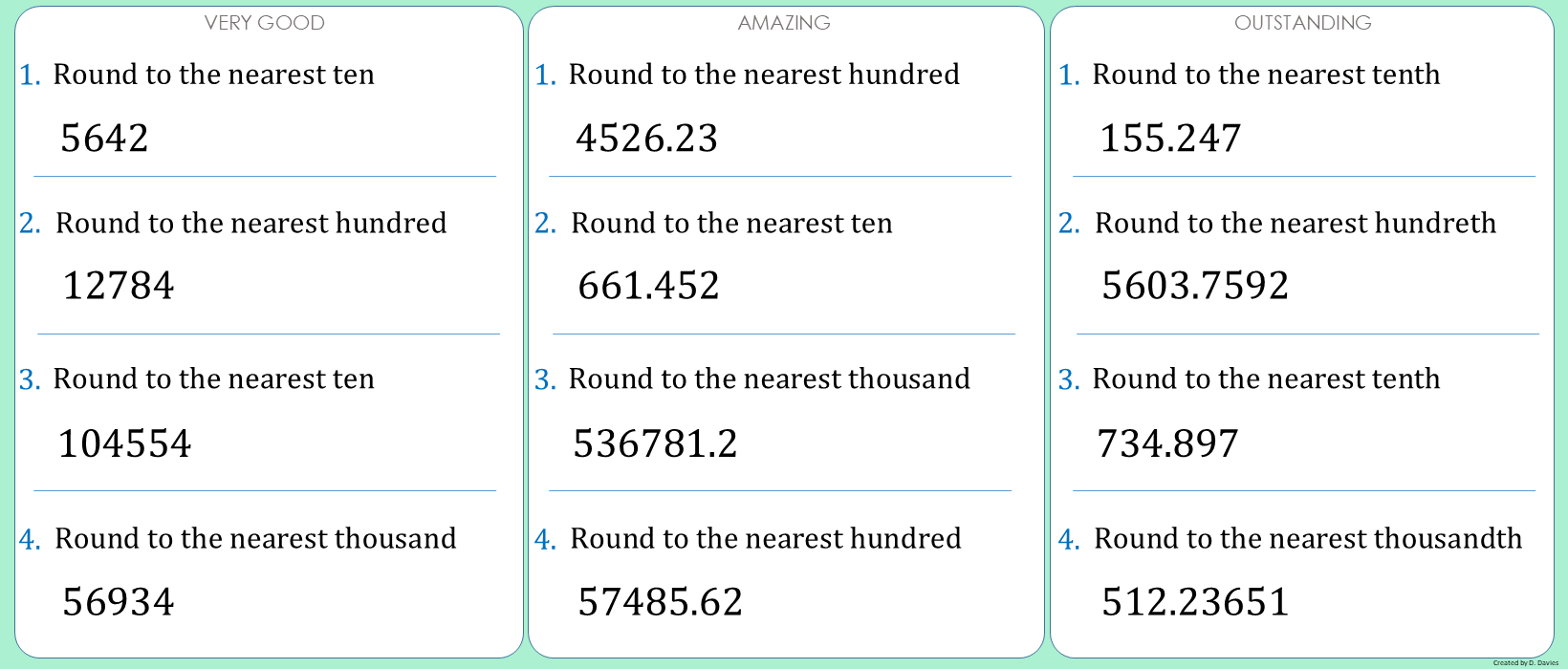Click the "Round to the nearest thousandth" instruction
The width and height of the screenshot is (1568, 669).
coord(1308,539)
